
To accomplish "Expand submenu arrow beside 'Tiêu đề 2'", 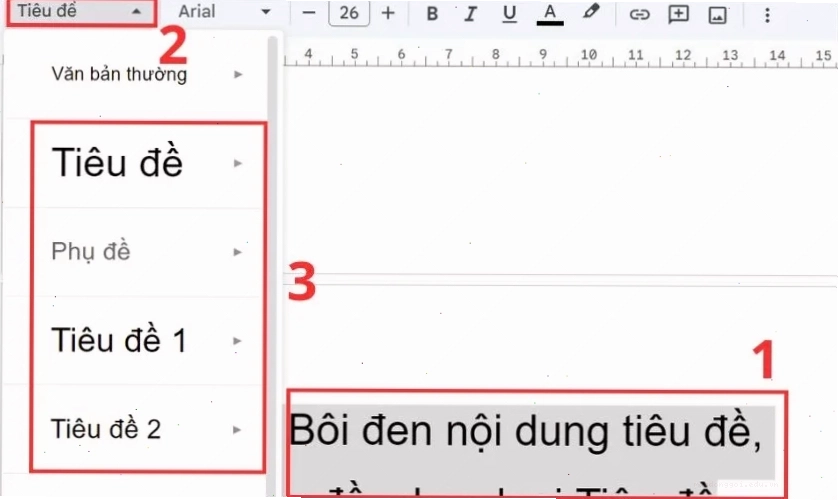I will pos(238,429).
